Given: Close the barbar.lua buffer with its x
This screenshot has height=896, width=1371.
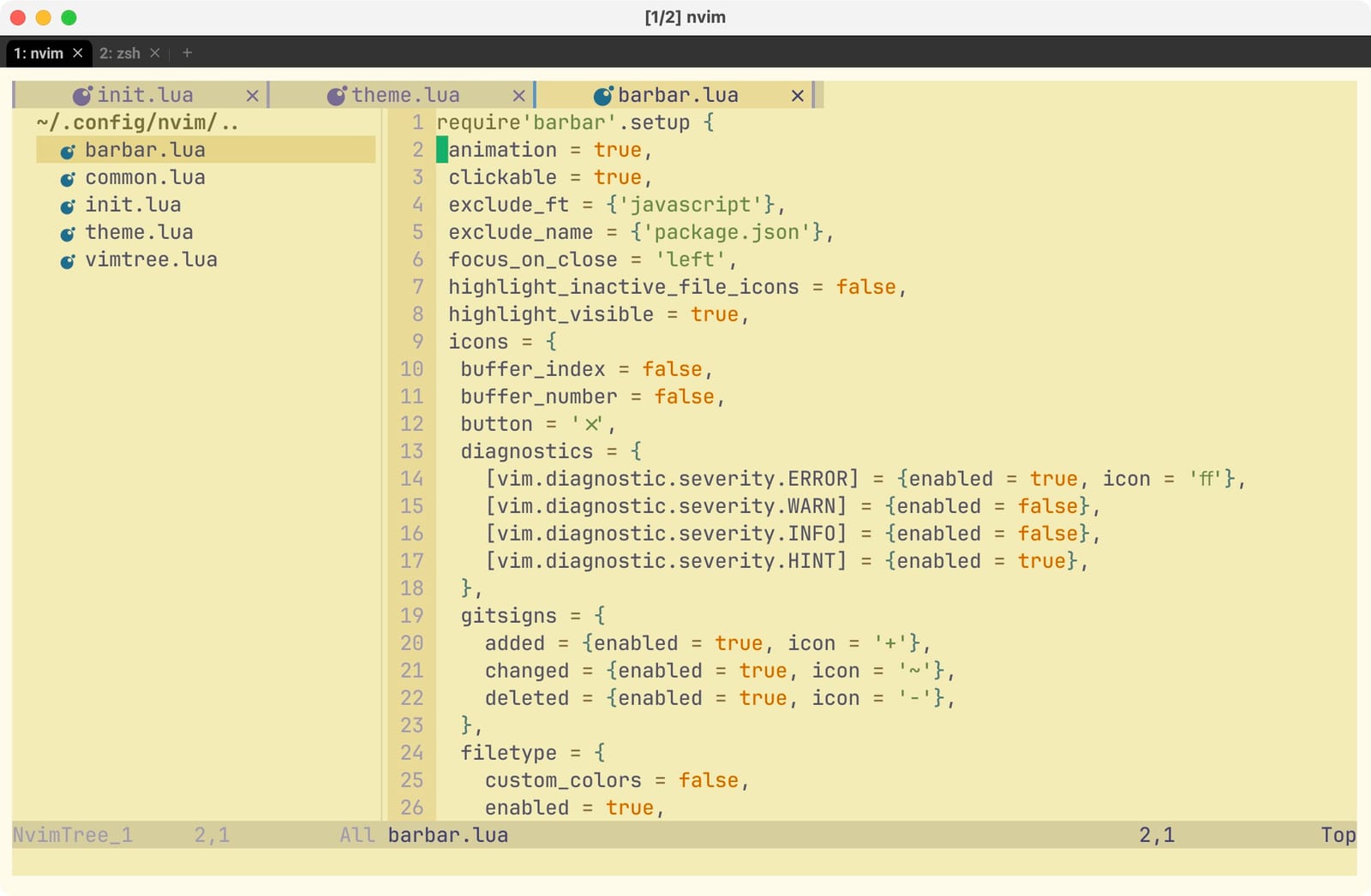Looking at the screenshot, I should click(797, 95).
